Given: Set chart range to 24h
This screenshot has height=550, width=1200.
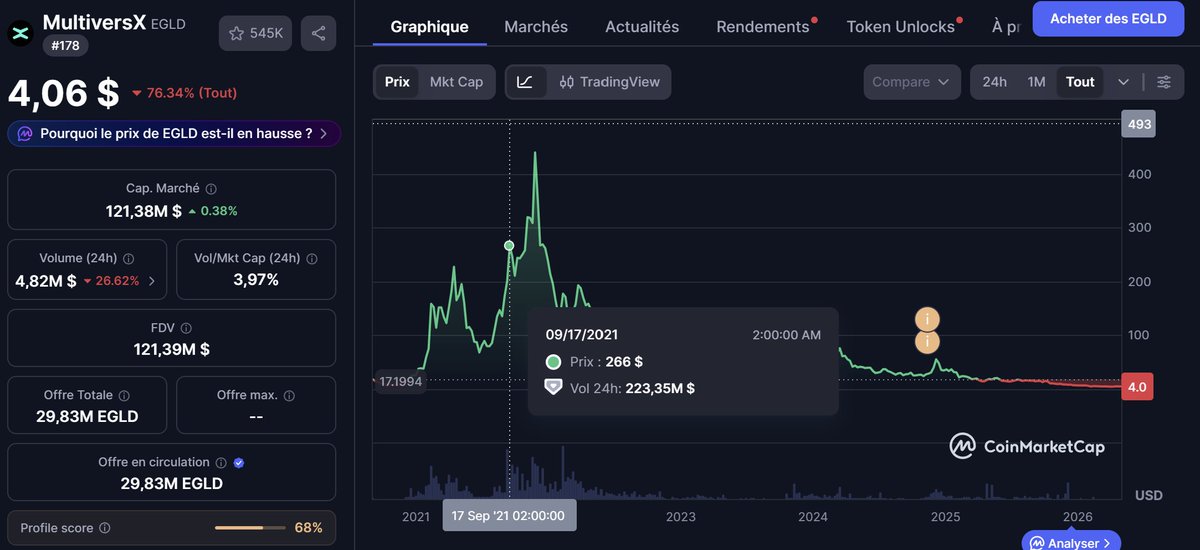Looking at the screenshot, I should pos(995,82).
